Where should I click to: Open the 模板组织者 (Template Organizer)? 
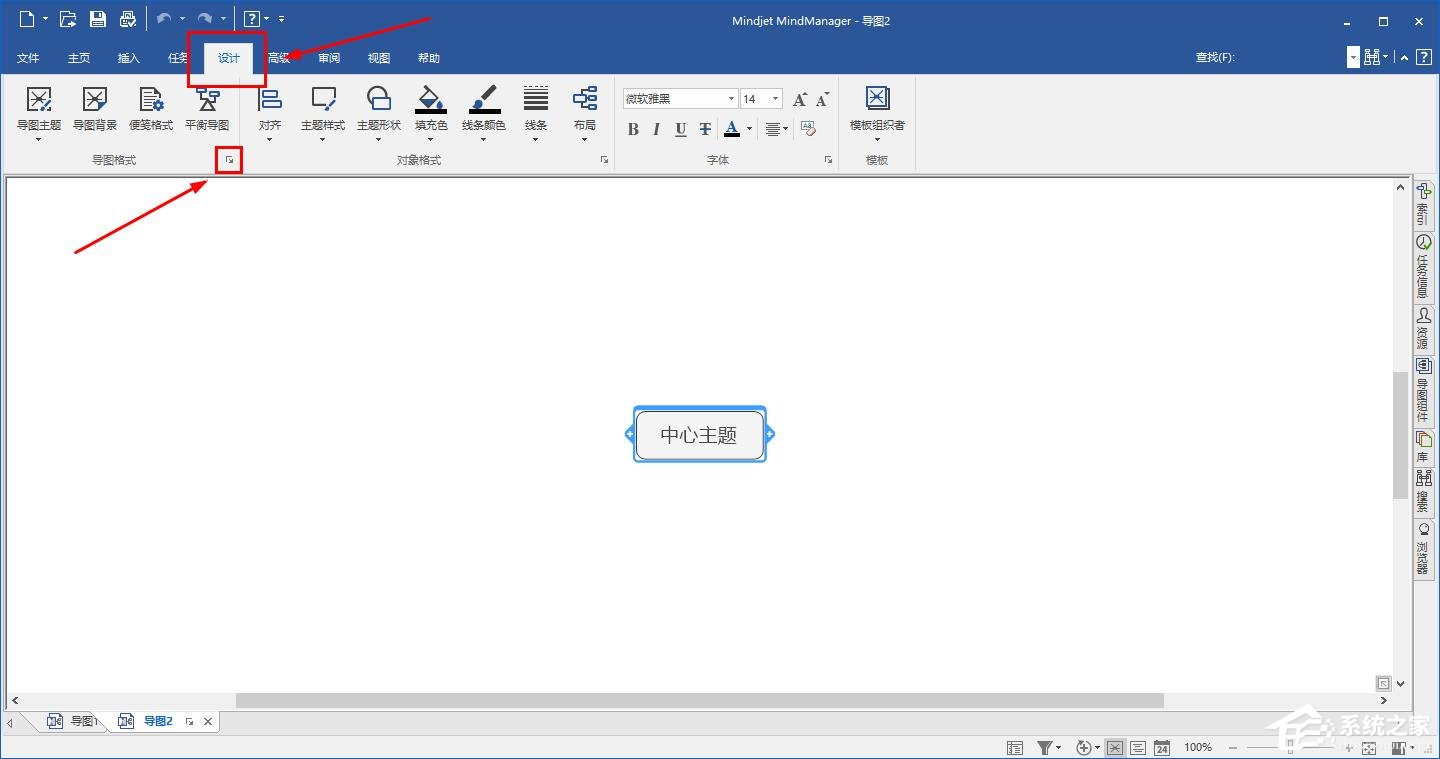[877, 110]
